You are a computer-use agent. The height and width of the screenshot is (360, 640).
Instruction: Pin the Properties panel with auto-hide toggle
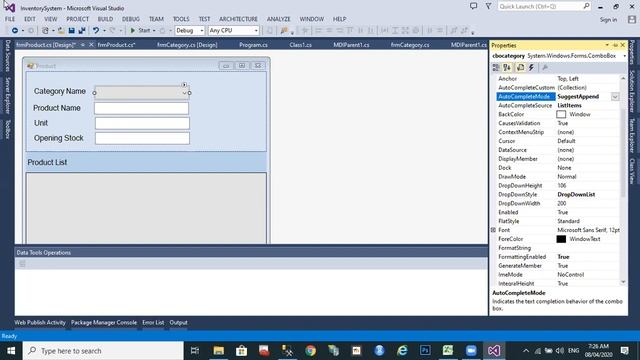coord(615,45)
